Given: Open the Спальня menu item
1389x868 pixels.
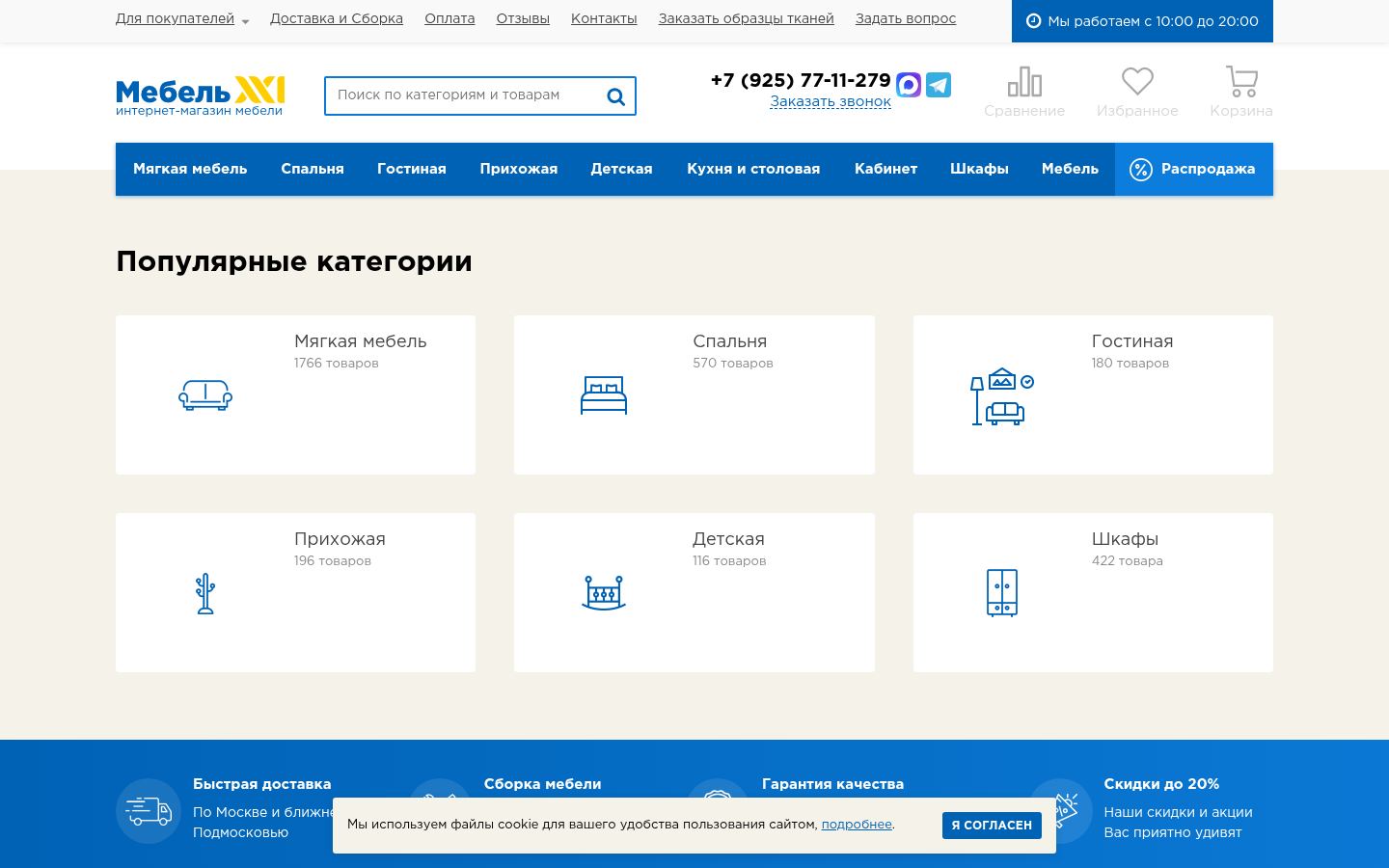Looking at the screenshot, I should [x=313, y=170].
